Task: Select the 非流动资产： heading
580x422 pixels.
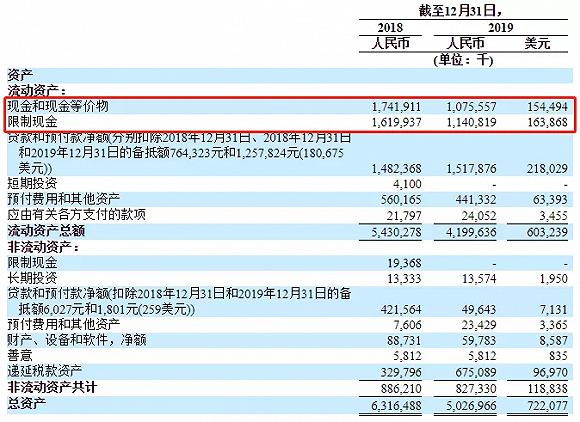Action: click(43, 247)
